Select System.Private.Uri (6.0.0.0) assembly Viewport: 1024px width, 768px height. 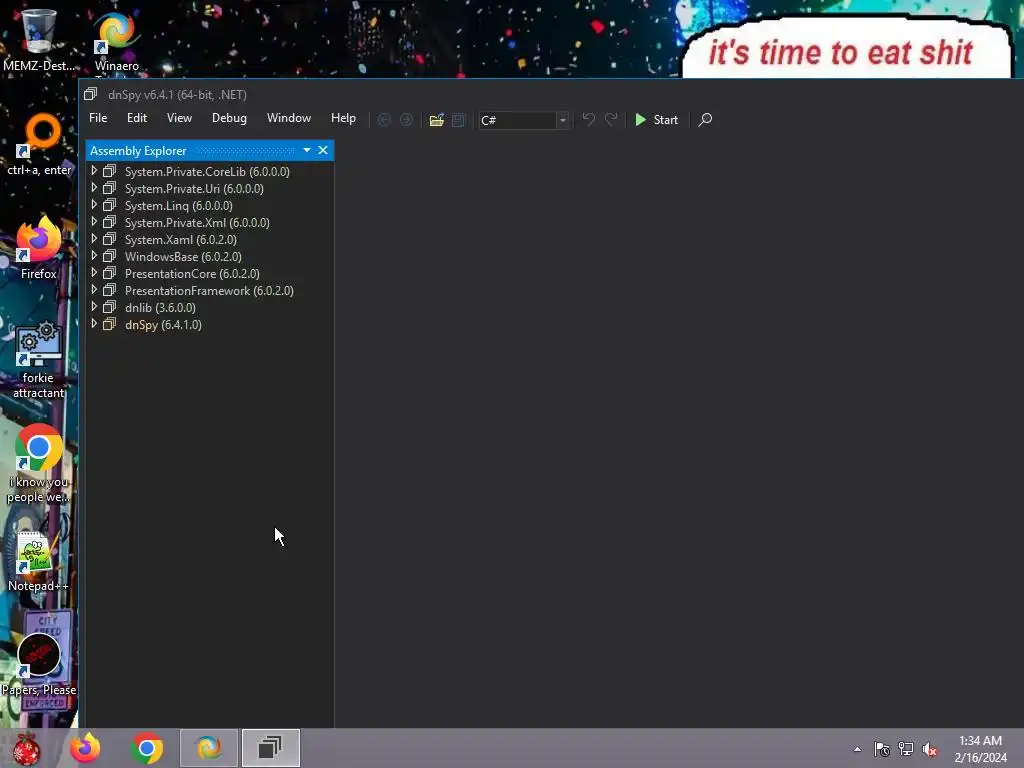tap(194, 189)
